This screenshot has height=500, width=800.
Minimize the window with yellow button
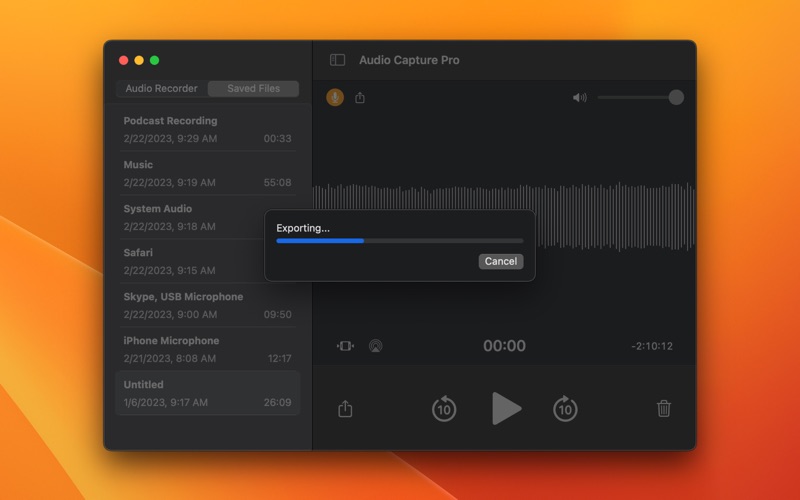pyautogui.click(x=139, y=60)
